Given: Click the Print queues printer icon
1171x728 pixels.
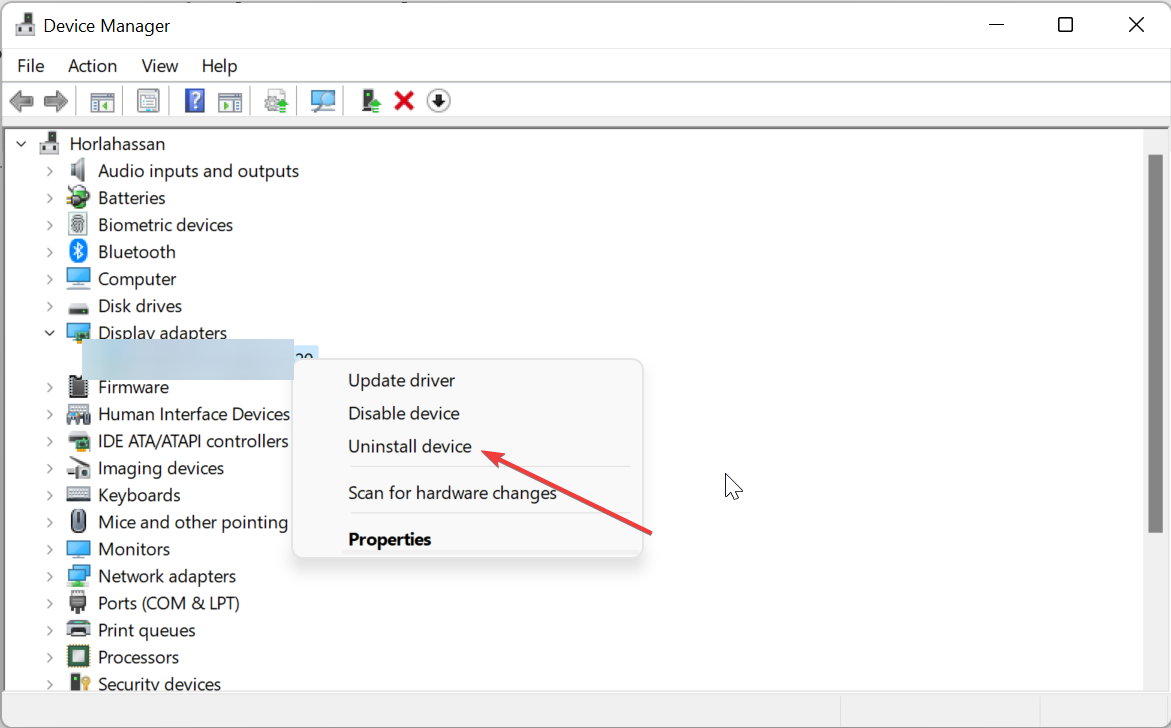Looking at the screenshot, I should (78, 629).
